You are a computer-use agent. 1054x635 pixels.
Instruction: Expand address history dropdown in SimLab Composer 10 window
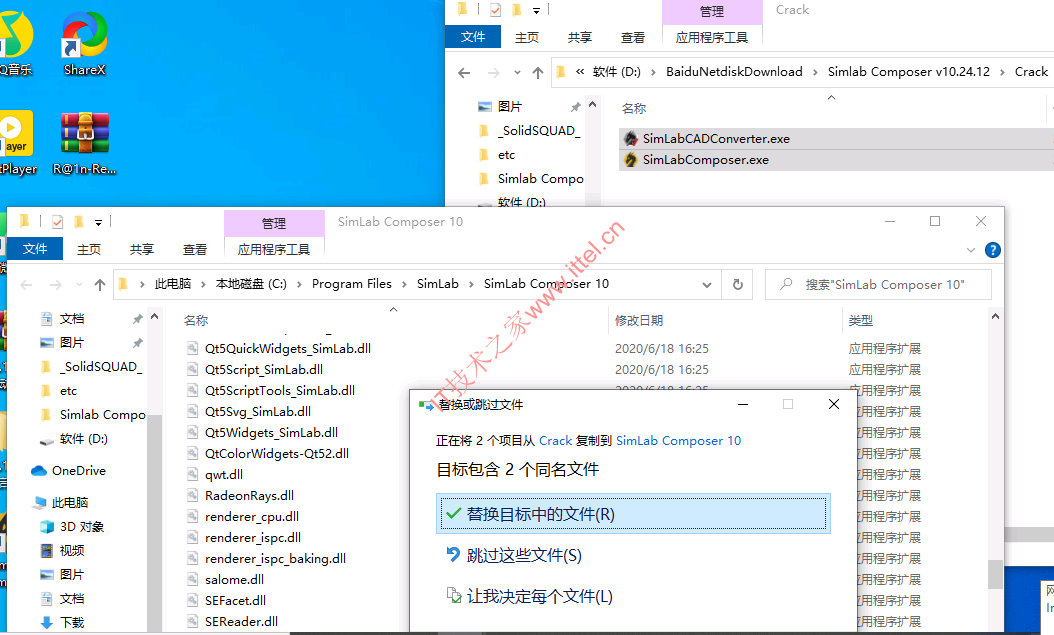tap(706, 285)
